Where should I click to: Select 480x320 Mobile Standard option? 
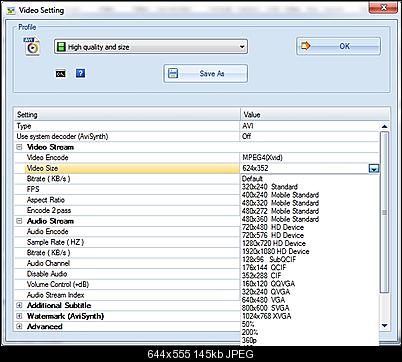click(x=280, y=203)
